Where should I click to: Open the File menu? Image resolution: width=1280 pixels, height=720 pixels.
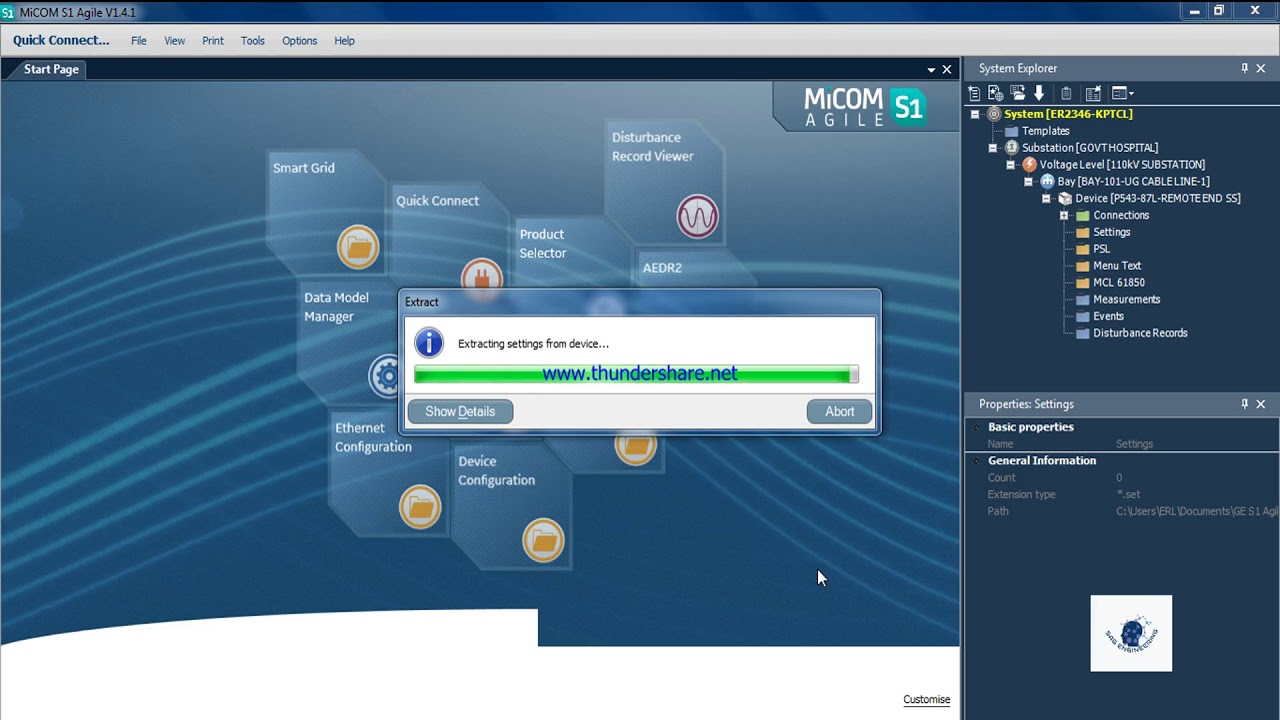click(139, 41)
